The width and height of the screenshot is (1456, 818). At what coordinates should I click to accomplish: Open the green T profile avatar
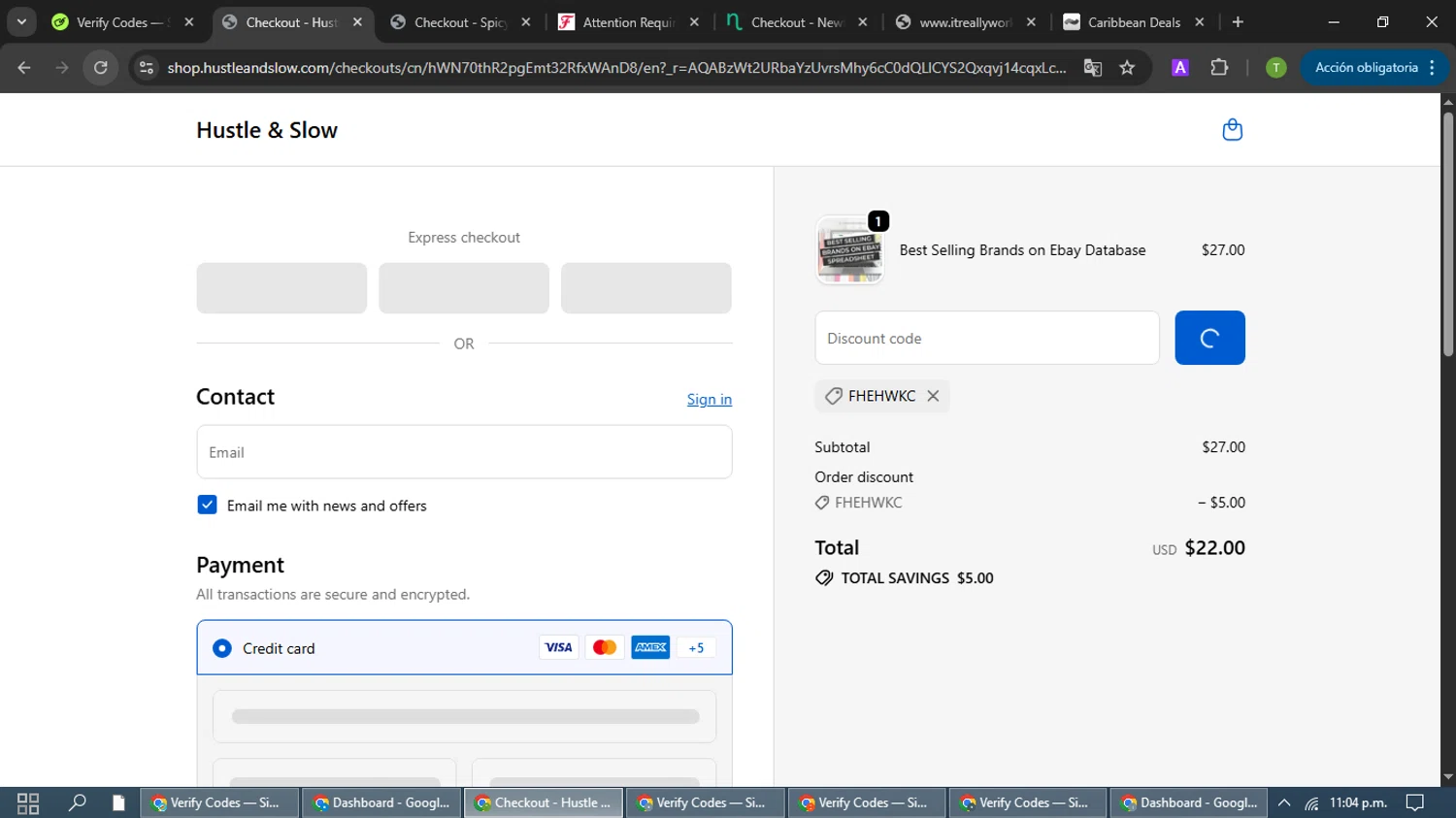(1275, 67)
